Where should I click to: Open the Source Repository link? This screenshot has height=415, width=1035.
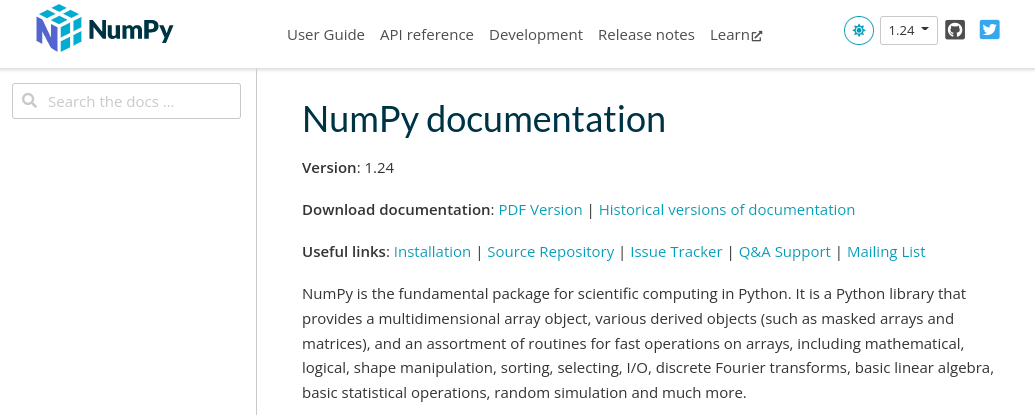click(551, 252)
